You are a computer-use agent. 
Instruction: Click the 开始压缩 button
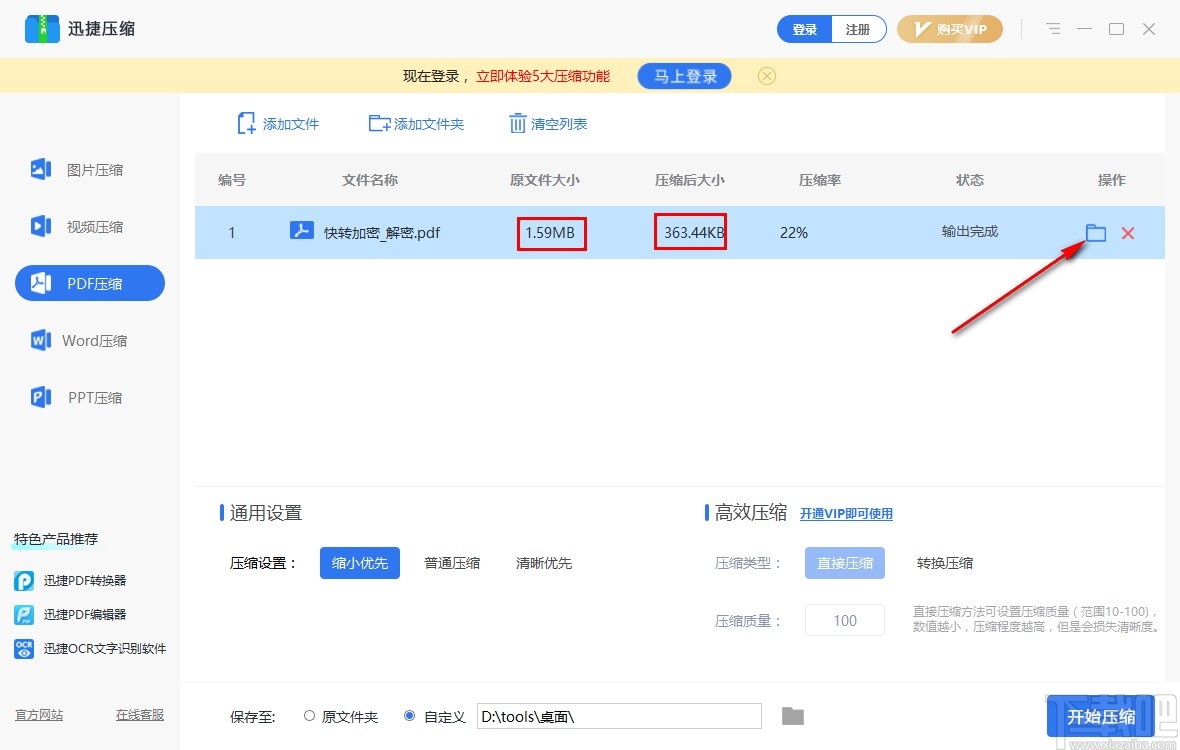1100,716
